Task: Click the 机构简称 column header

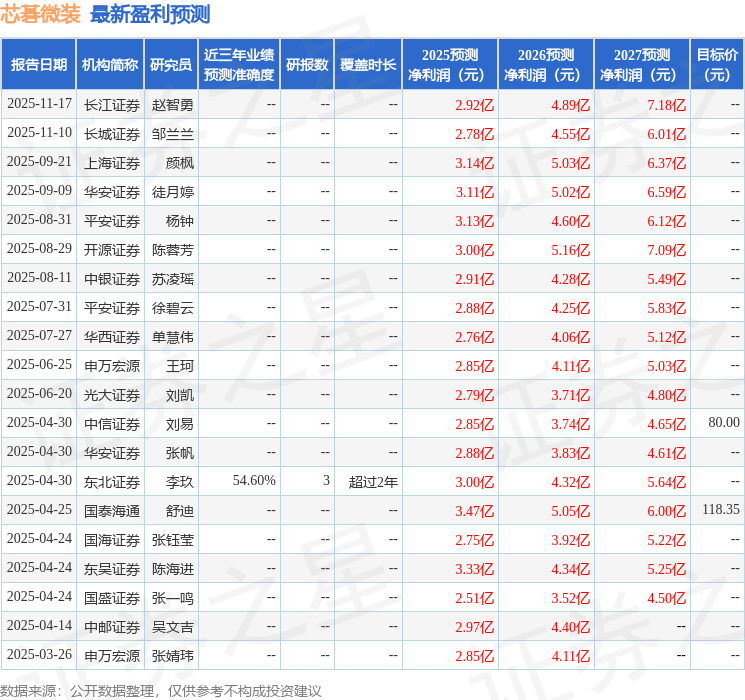Action: tap(110, 65)
